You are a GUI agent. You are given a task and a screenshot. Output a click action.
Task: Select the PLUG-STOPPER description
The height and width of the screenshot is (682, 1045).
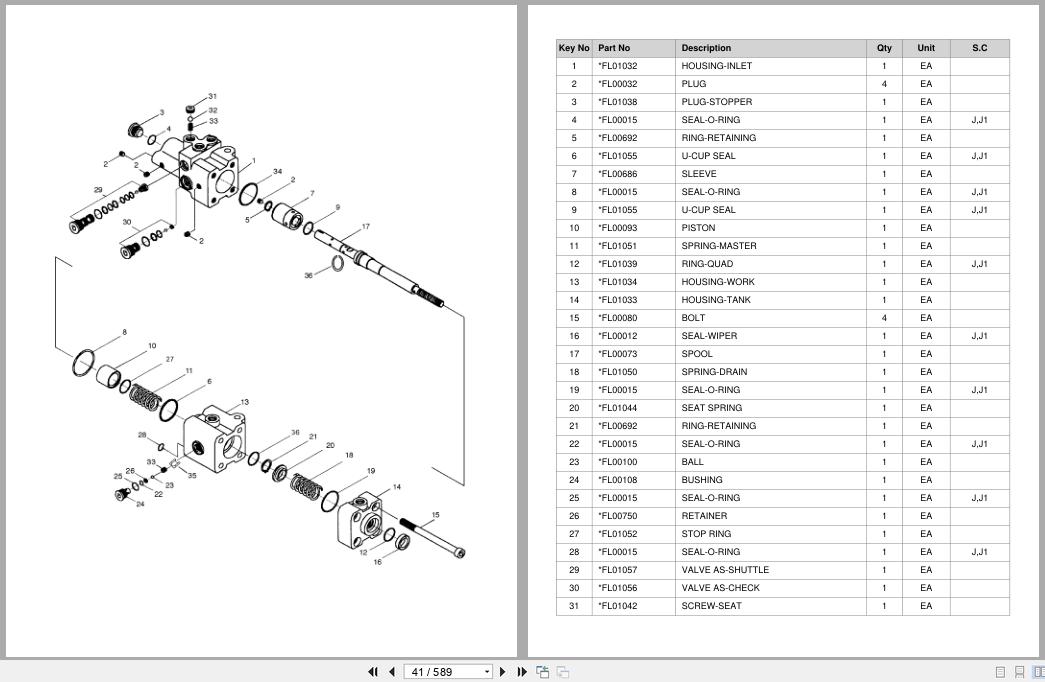point(716,102)
